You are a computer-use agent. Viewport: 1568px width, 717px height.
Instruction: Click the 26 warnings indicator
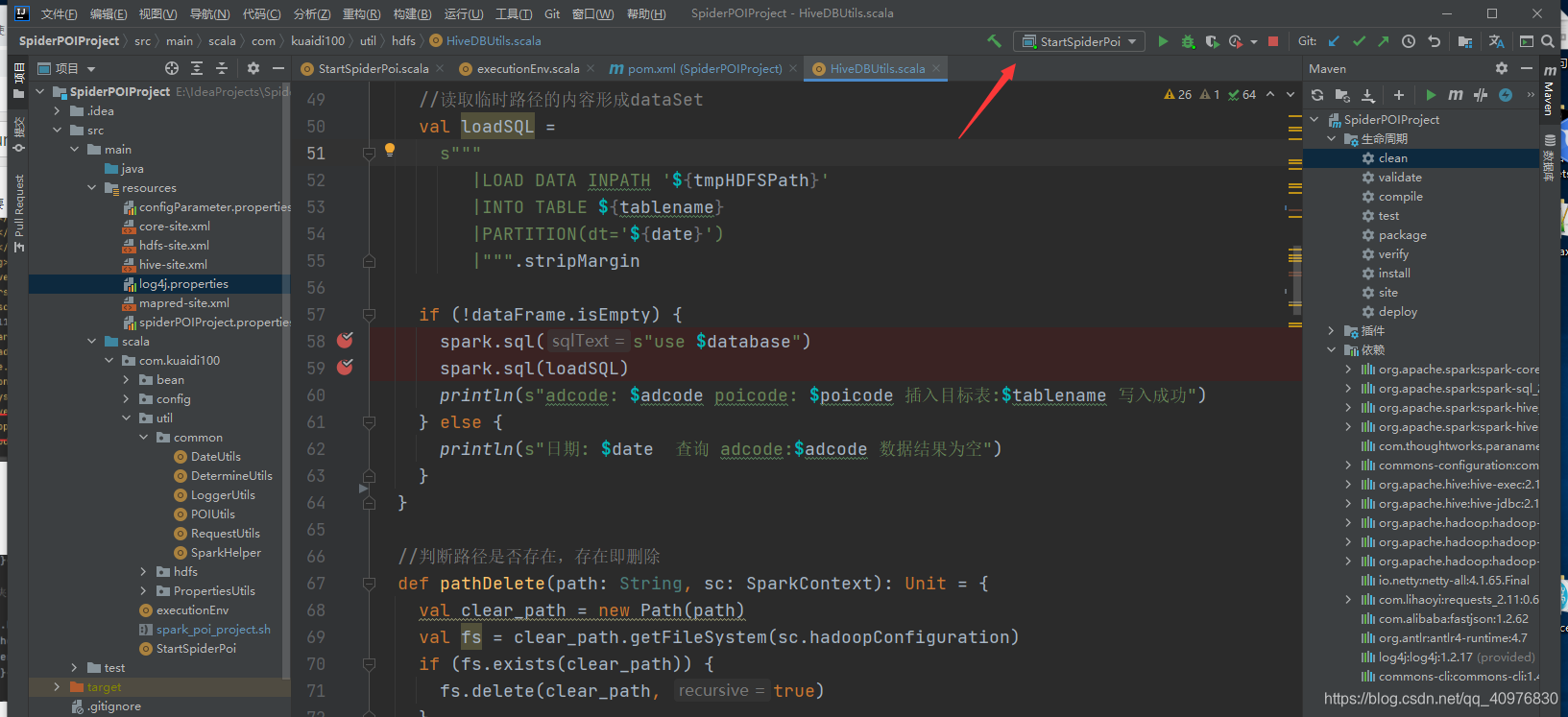coord(1177,94)
